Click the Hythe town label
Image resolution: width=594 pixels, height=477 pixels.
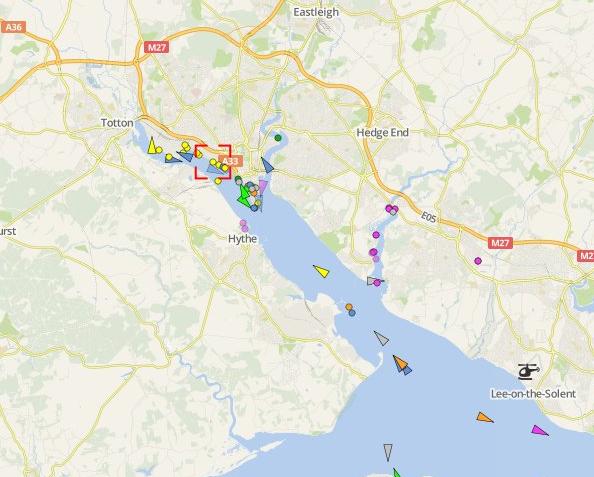pyautogui.click(x=242, y=239)
